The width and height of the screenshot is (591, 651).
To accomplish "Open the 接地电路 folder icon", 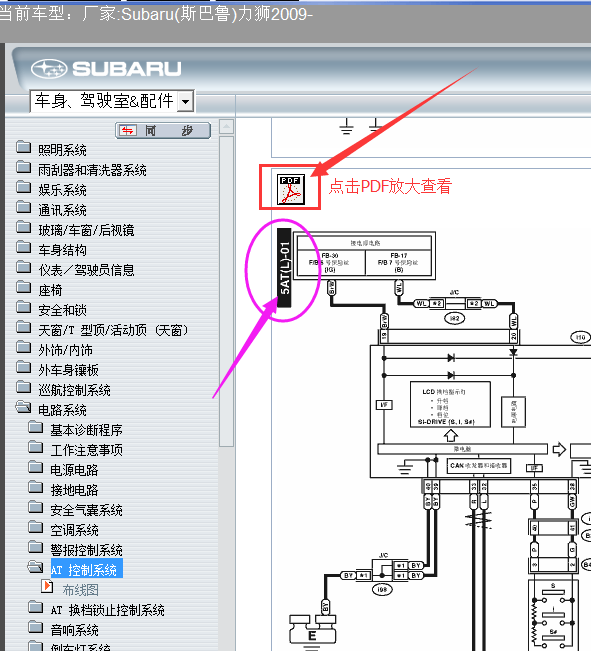I will (x=36, y=487).
